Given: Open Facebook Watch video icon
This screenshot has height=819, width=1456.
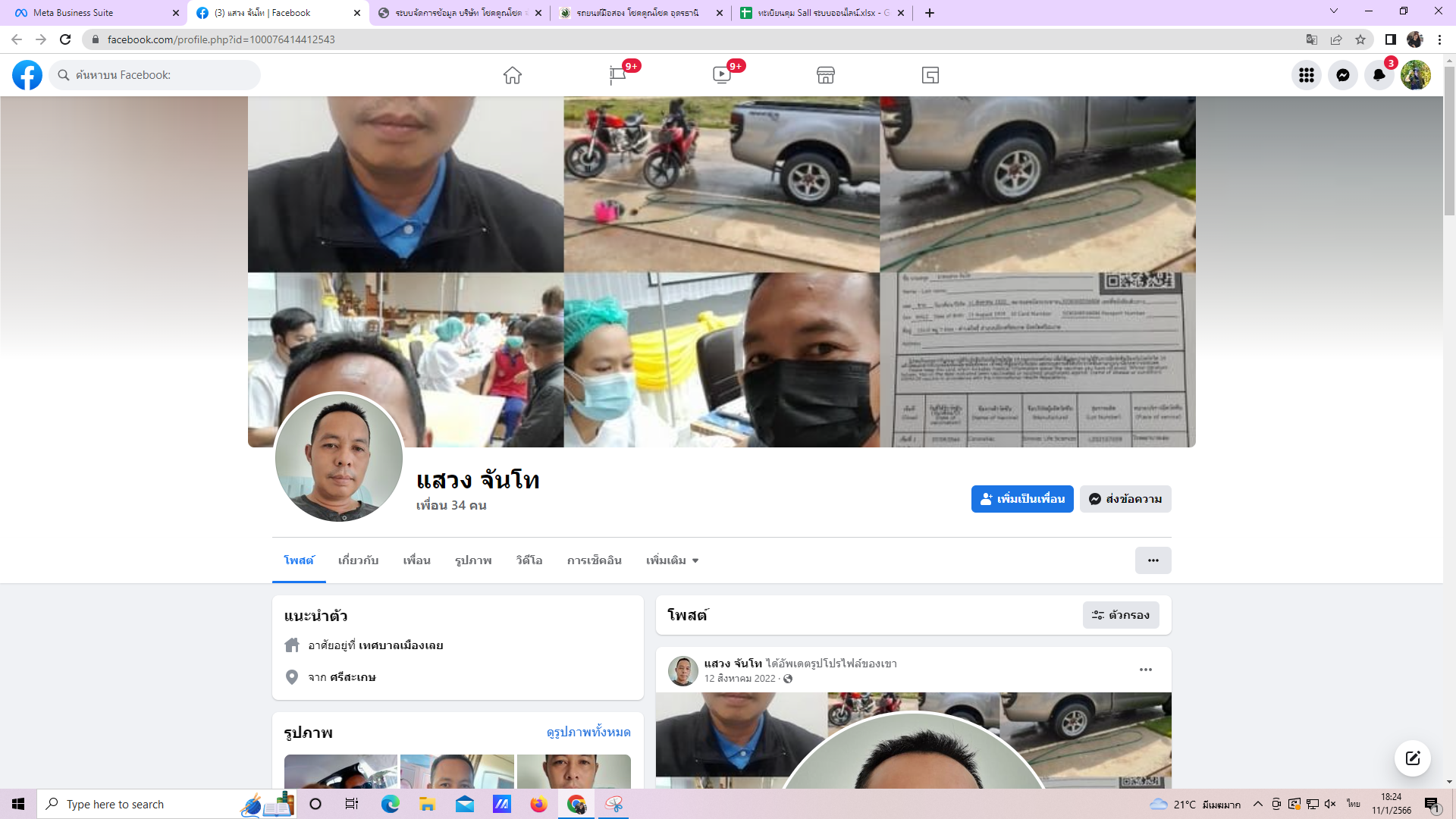Looking at the screenshot, I should click(721, 75).
